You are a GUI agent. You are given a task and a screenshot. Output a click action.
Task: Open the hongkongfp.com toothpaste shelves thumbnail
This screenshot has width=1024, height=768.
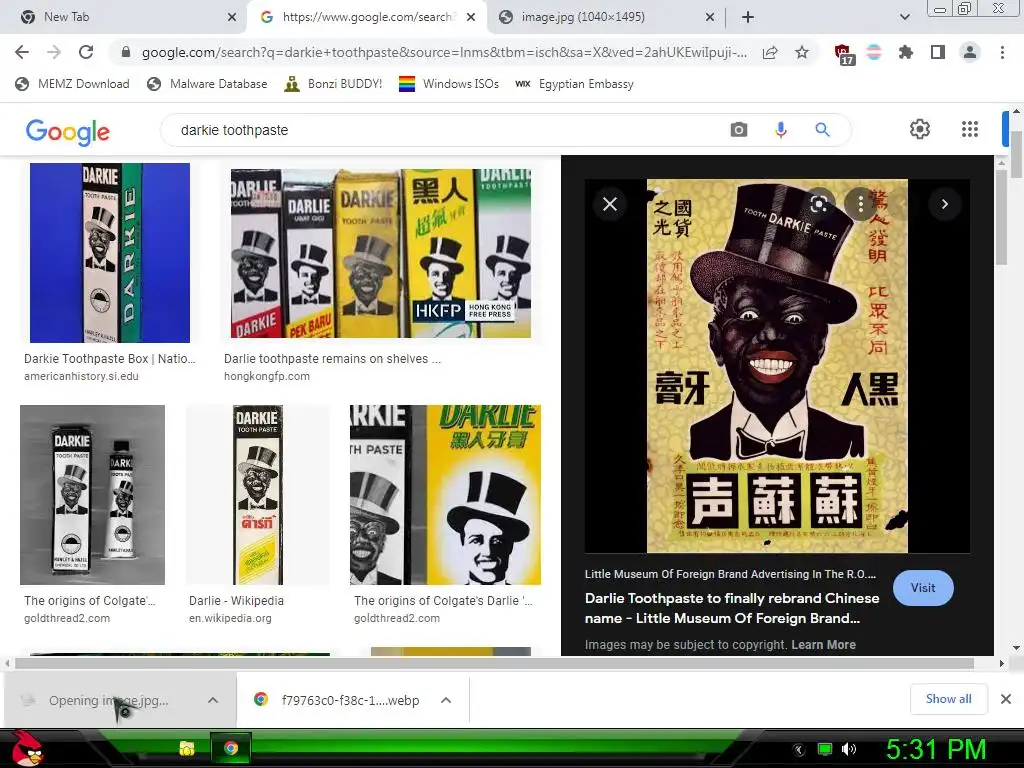pos(381,253)
